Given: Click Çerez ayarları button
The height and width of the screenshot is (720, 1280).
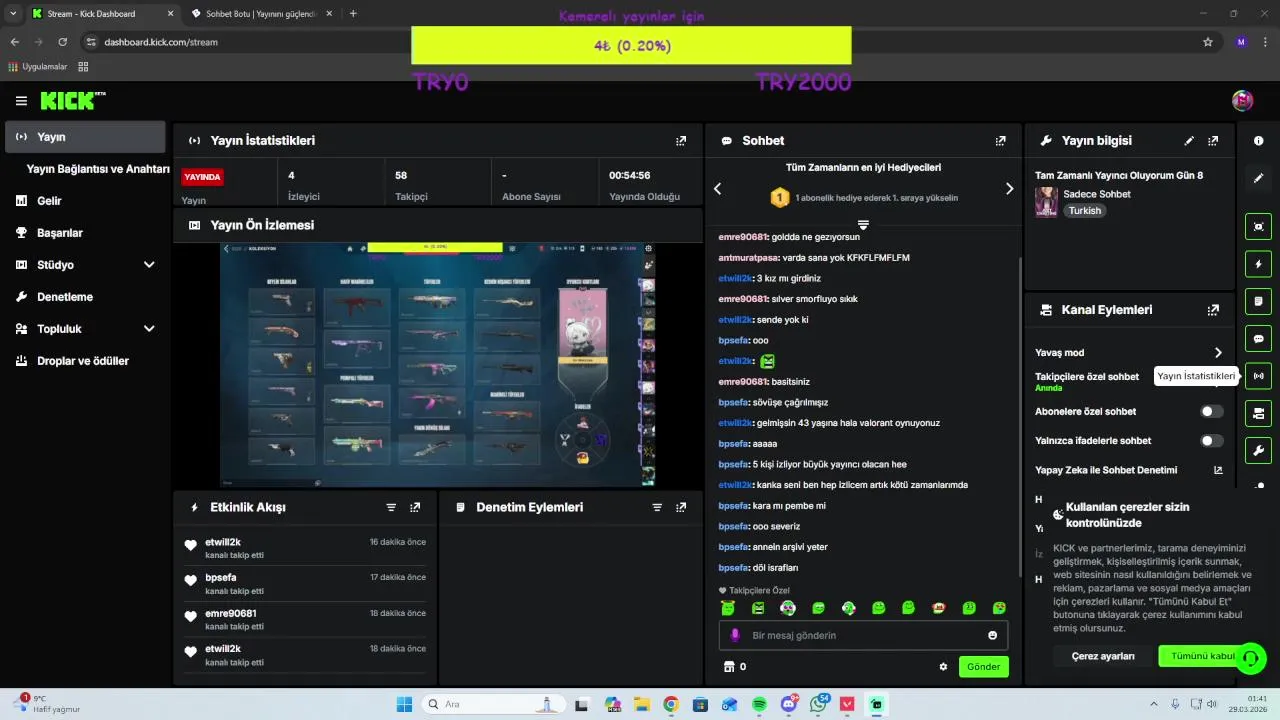Looking at the screenshot, I should point(1103,656).
